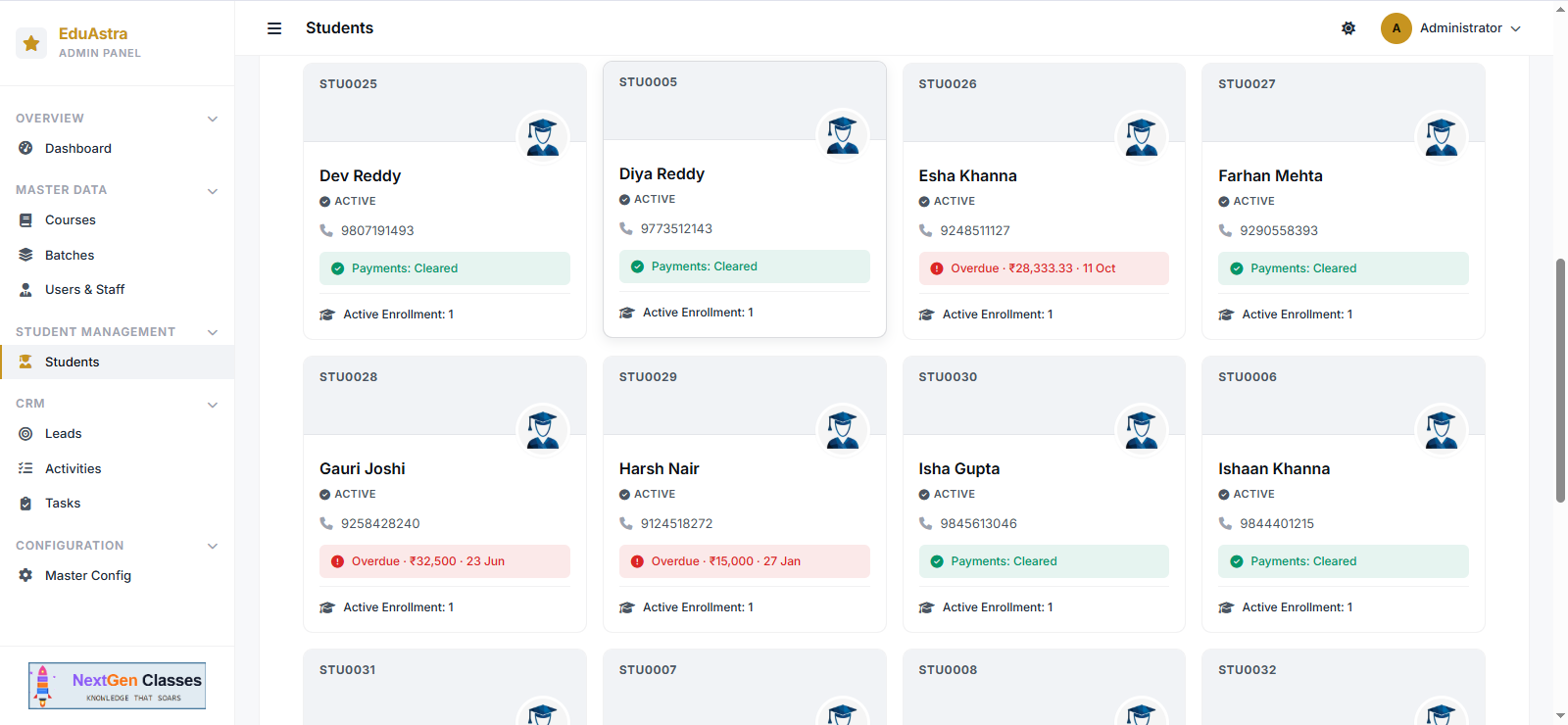Image resolution: width=1568 pixels, height=725 pixels.
Task: Toggle the hamburger sidebar menu
Action: pyautogui.click(x=274, y=28)
